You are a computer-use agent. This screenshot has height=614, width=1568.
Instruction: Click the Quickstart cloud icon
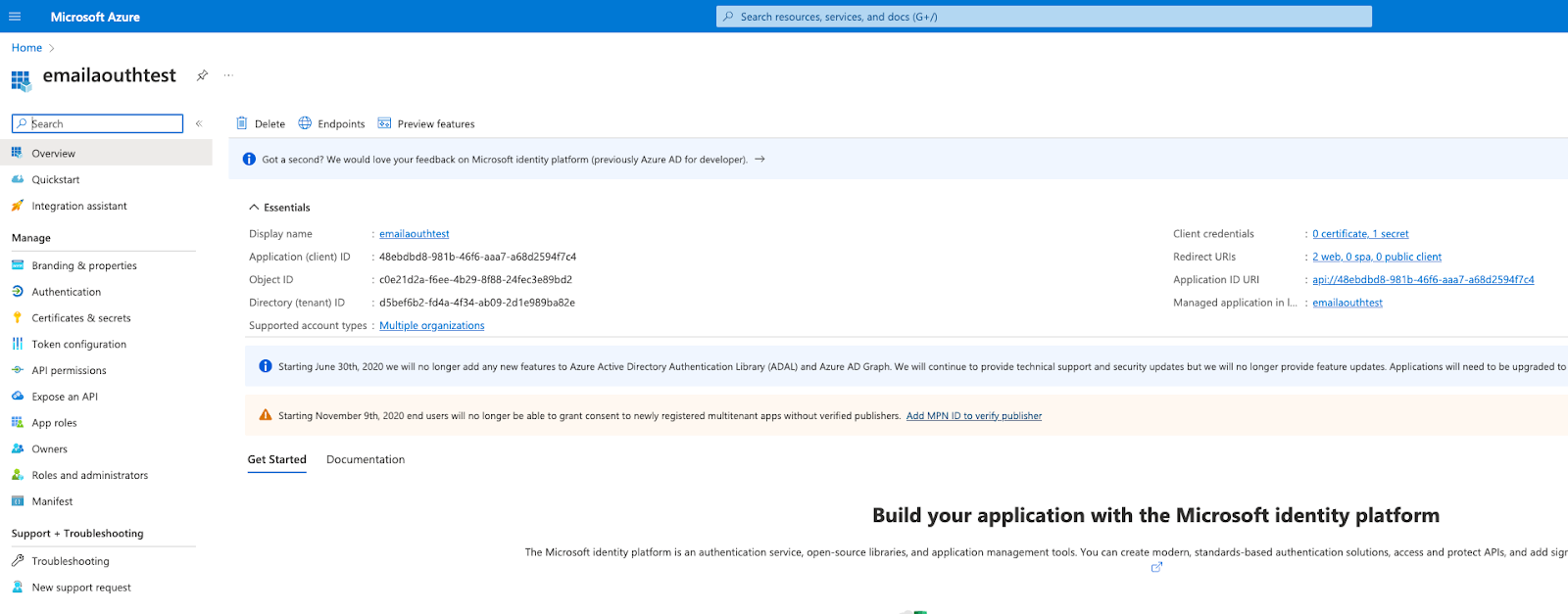pyautogui.click(x=17, y=179)
